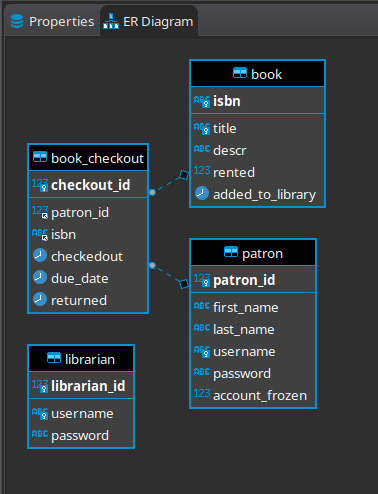Select the account_frozen column
Screen dimensions: 378x494
point(253,395)
